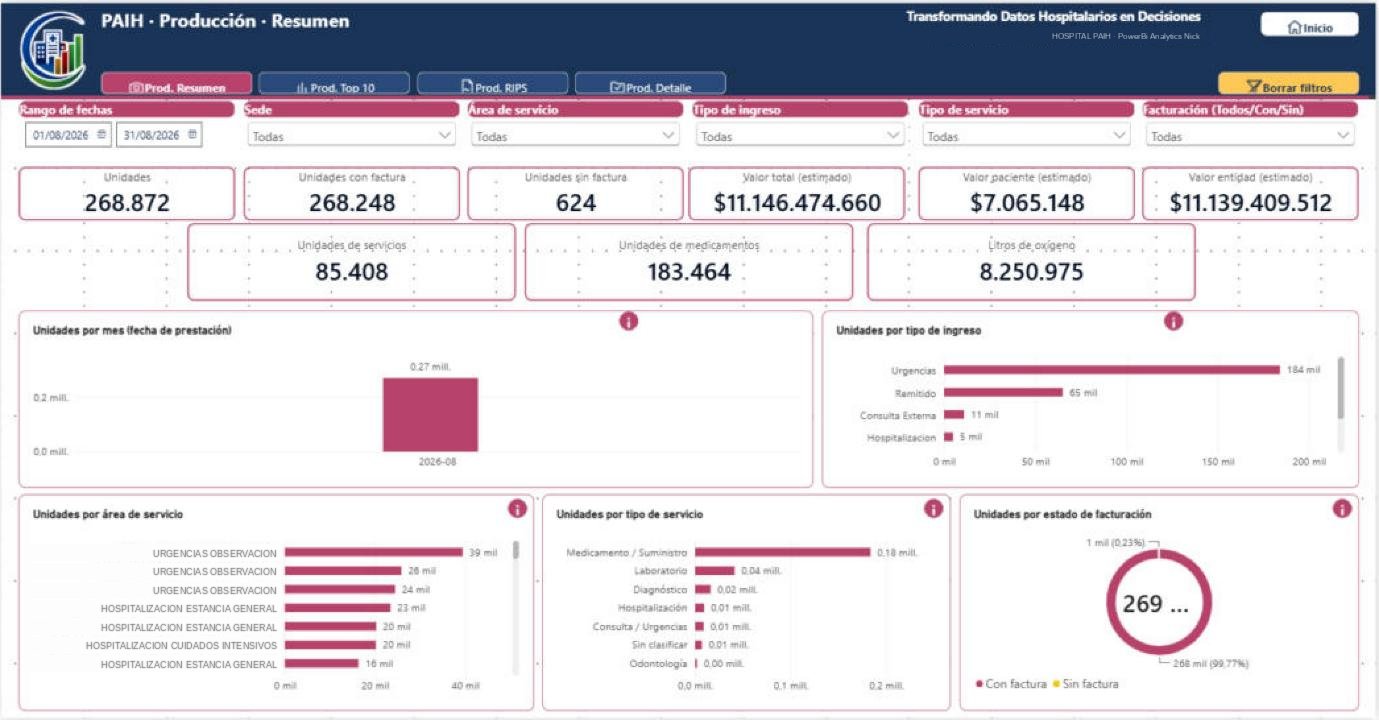
Task: Open the calendar icon next to 31/08/2026
Action: click(192, 134)
